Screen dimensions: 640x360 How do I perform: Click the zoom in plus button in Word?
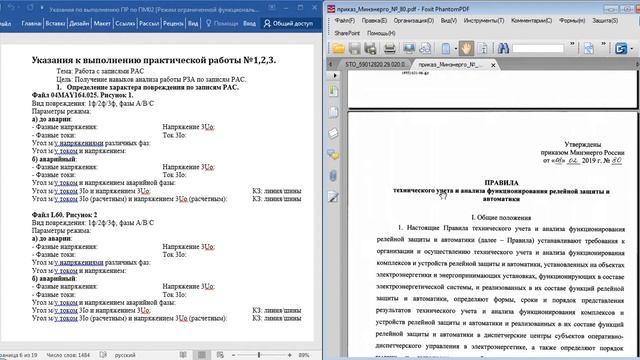tap(289, 355)
